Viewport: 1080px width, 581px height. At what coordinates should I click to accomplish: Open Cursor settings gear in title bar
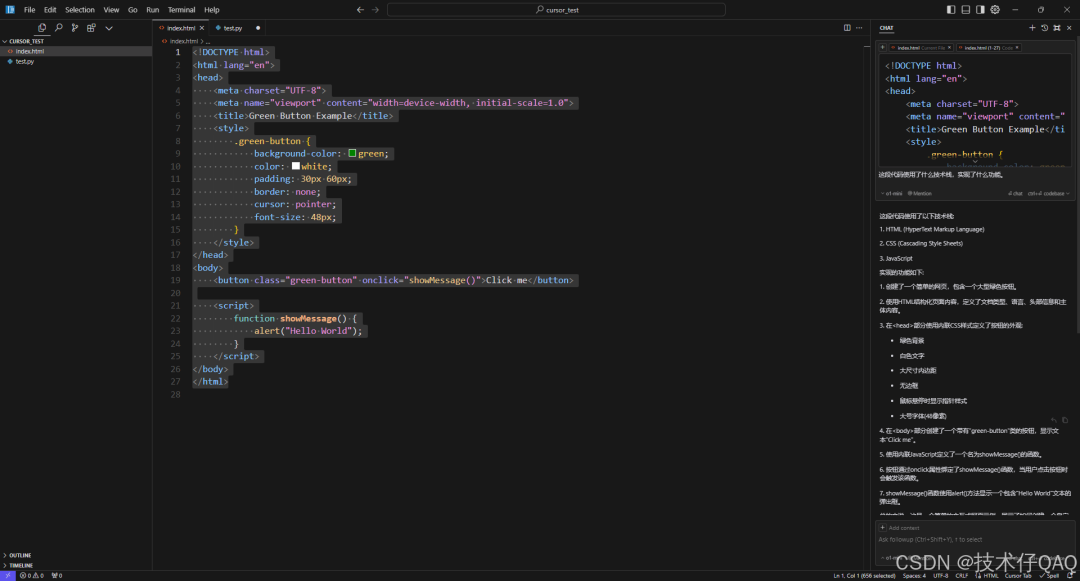tap(995, 10)
